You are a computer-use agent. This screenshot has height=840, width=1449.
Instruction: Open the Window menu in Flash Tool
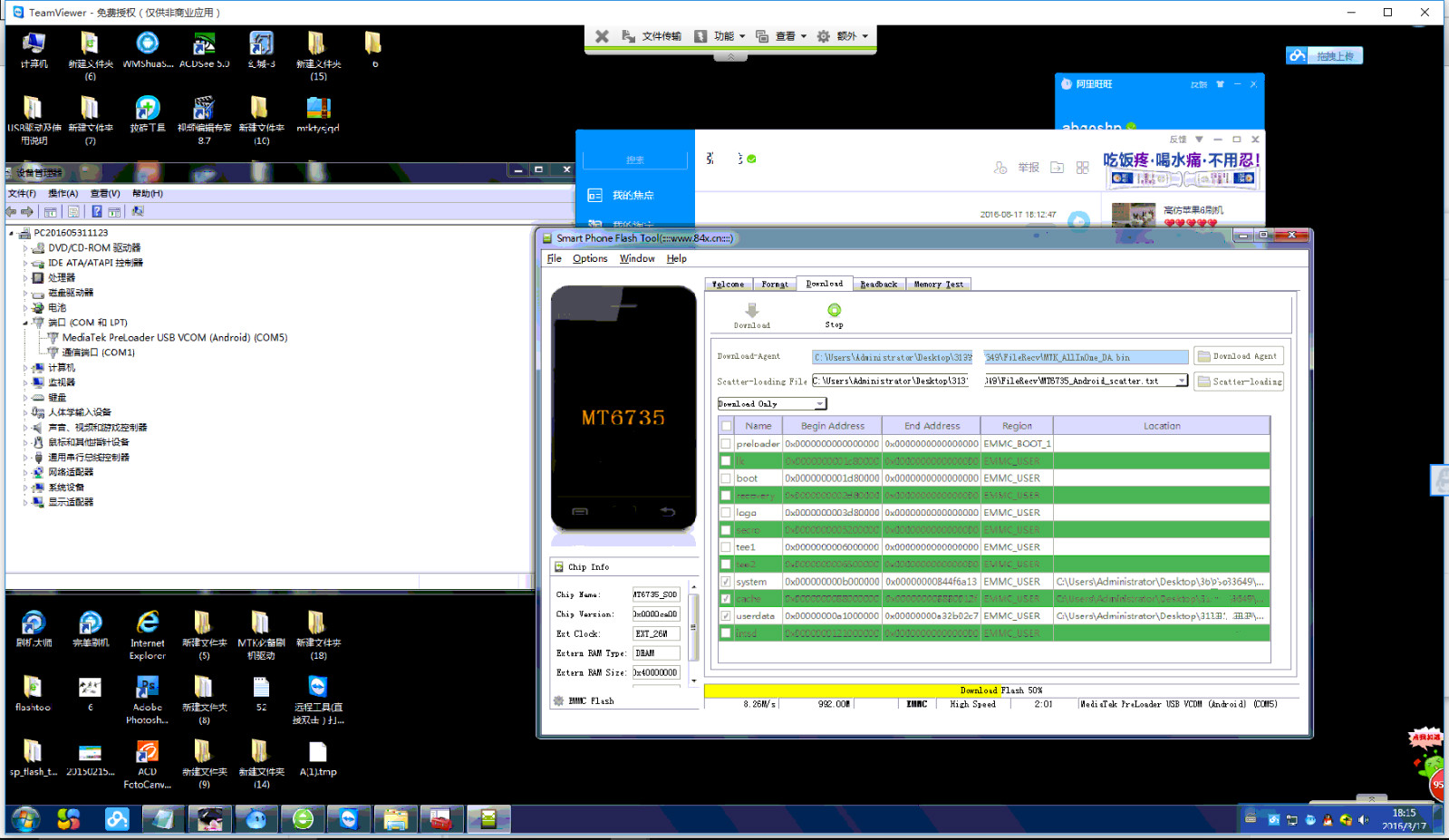(x=637, y=258)
